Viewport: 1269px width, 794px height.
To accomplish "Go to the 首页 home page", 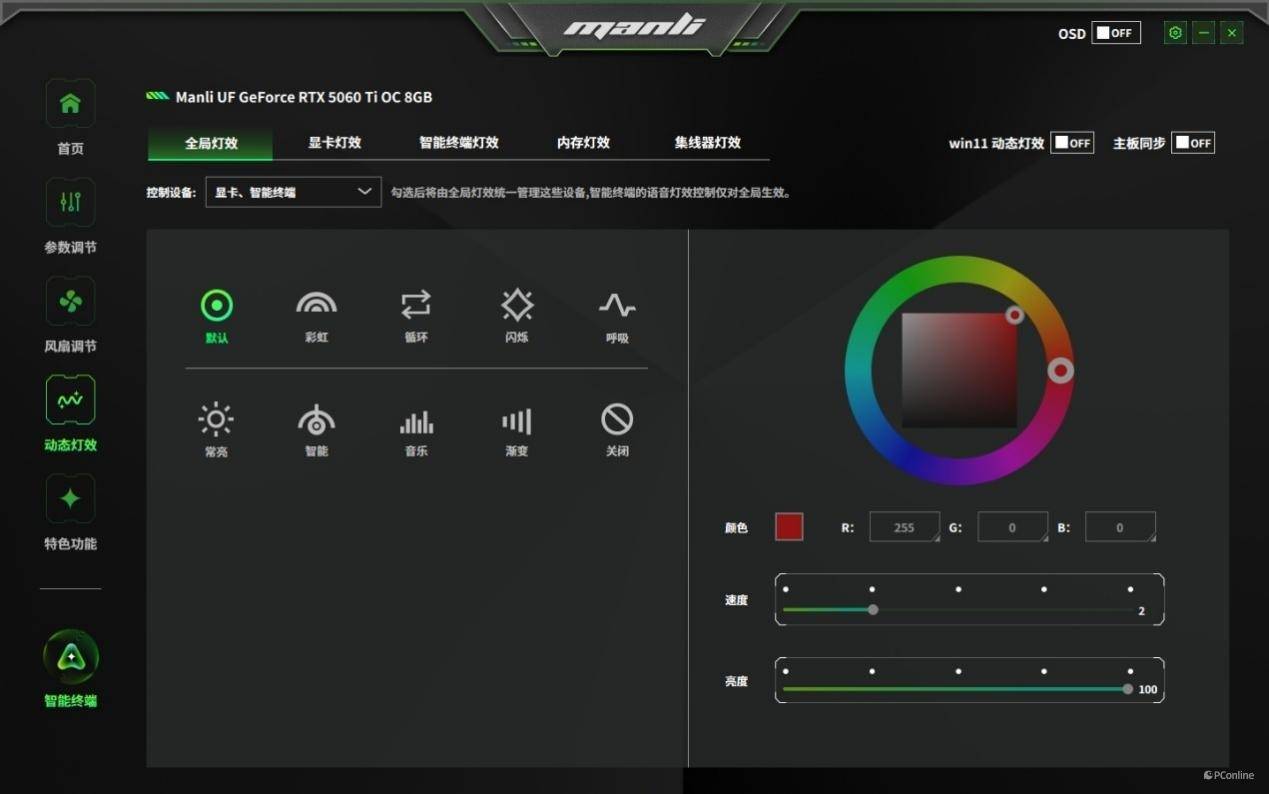I will (70, 117).
